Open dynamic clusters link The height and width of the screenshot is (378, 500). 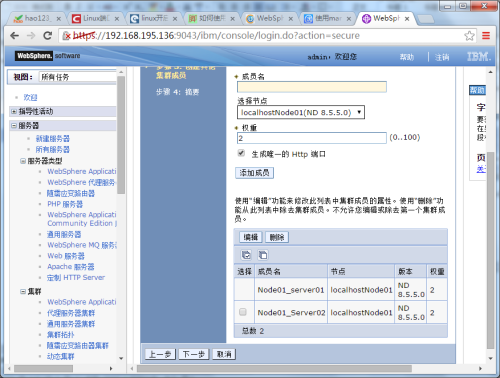(60, 356)
